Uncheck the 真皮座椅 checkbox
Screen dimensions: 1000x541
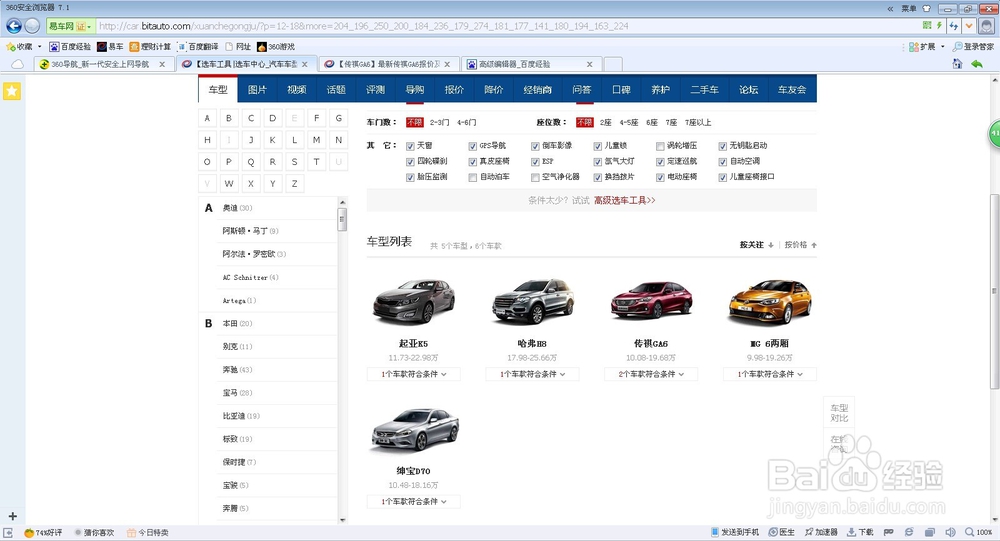[x=473, y=162]
